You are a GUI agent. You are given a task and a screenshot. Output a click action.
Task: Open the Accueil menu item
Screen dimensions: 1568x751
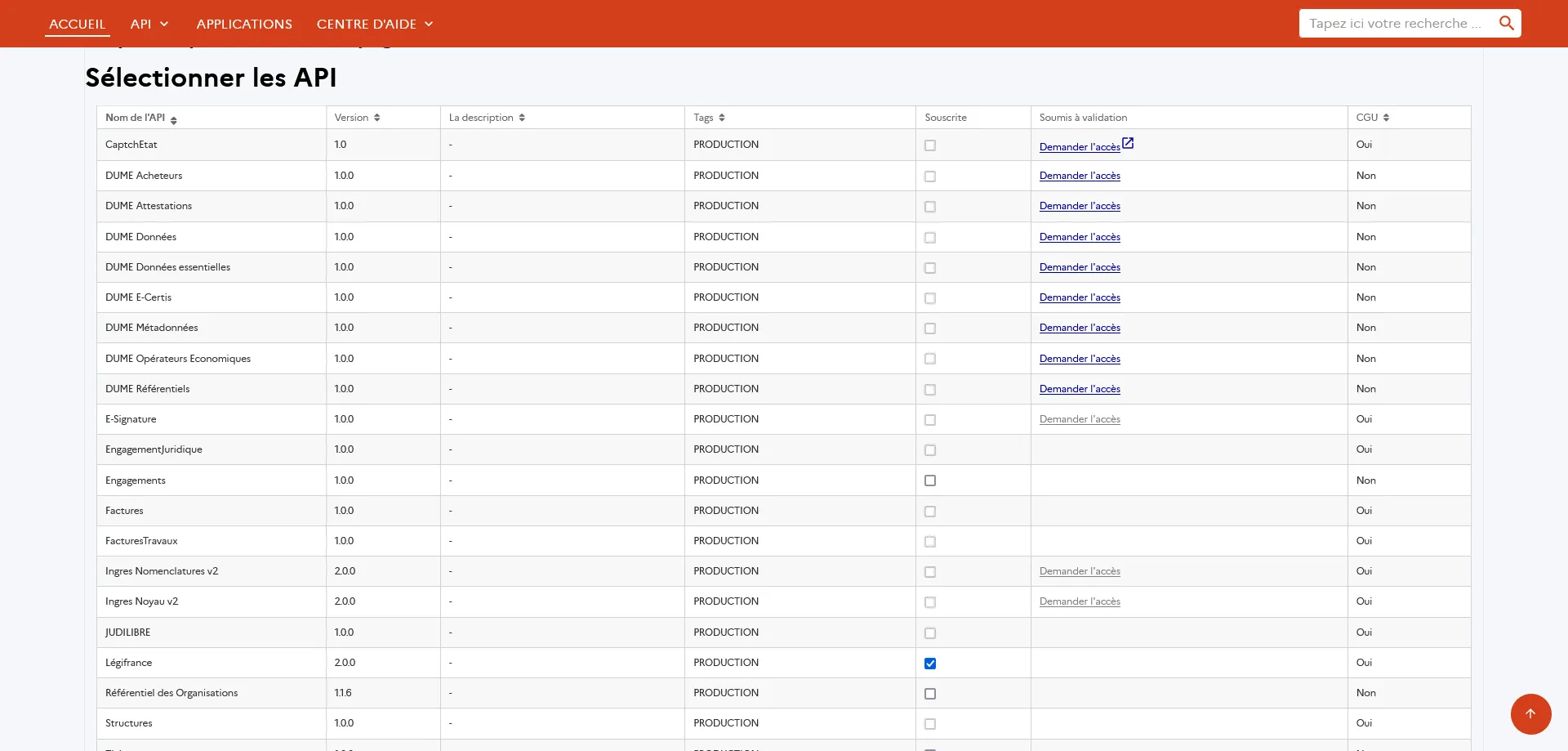tap(78, 25)
